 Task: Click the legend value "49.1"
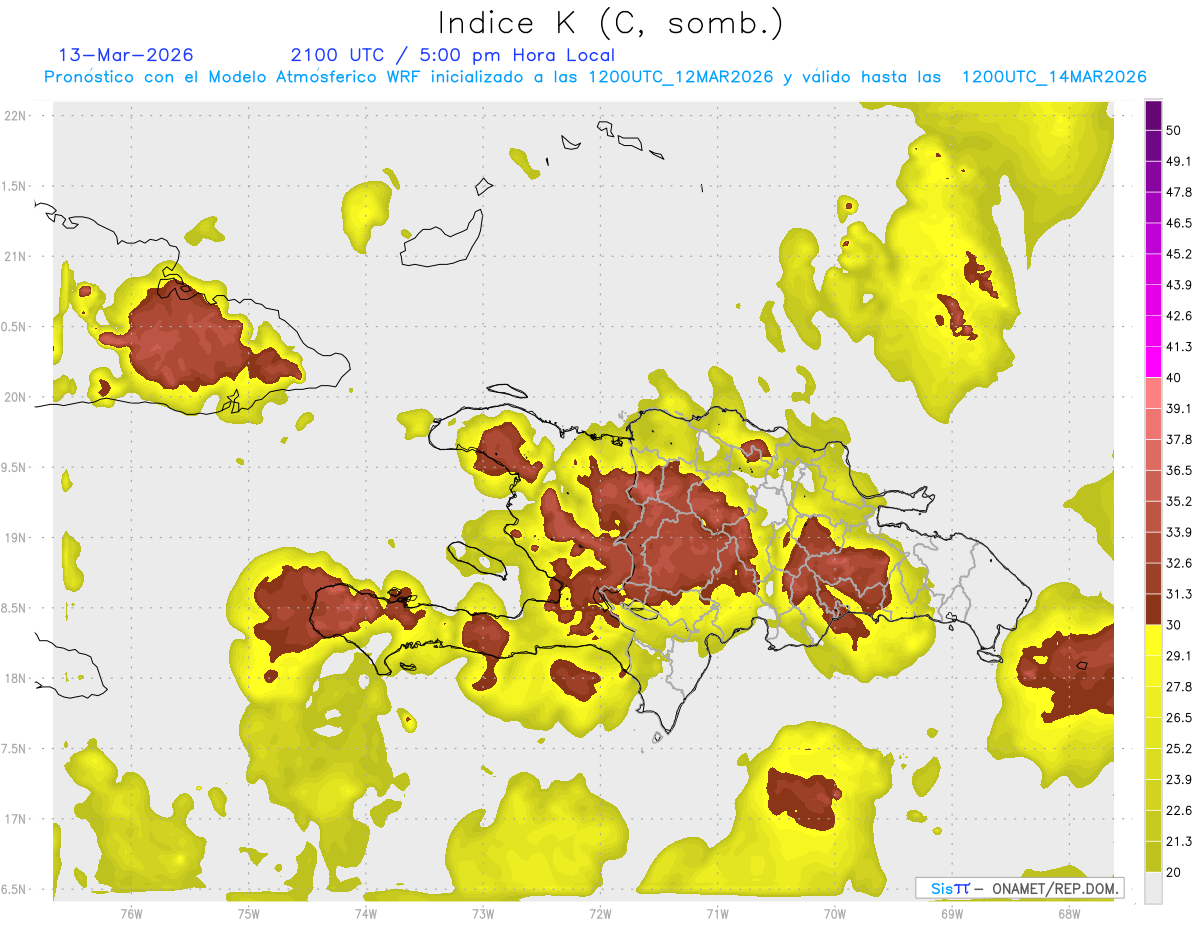[x=1179, y=161]
